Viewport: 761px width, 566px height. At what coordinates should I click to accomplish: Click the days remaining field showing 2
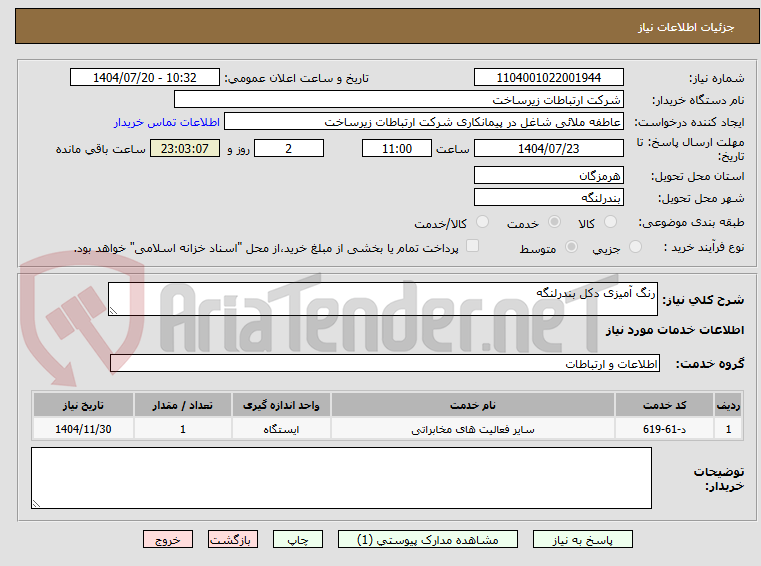pos(289,148)
